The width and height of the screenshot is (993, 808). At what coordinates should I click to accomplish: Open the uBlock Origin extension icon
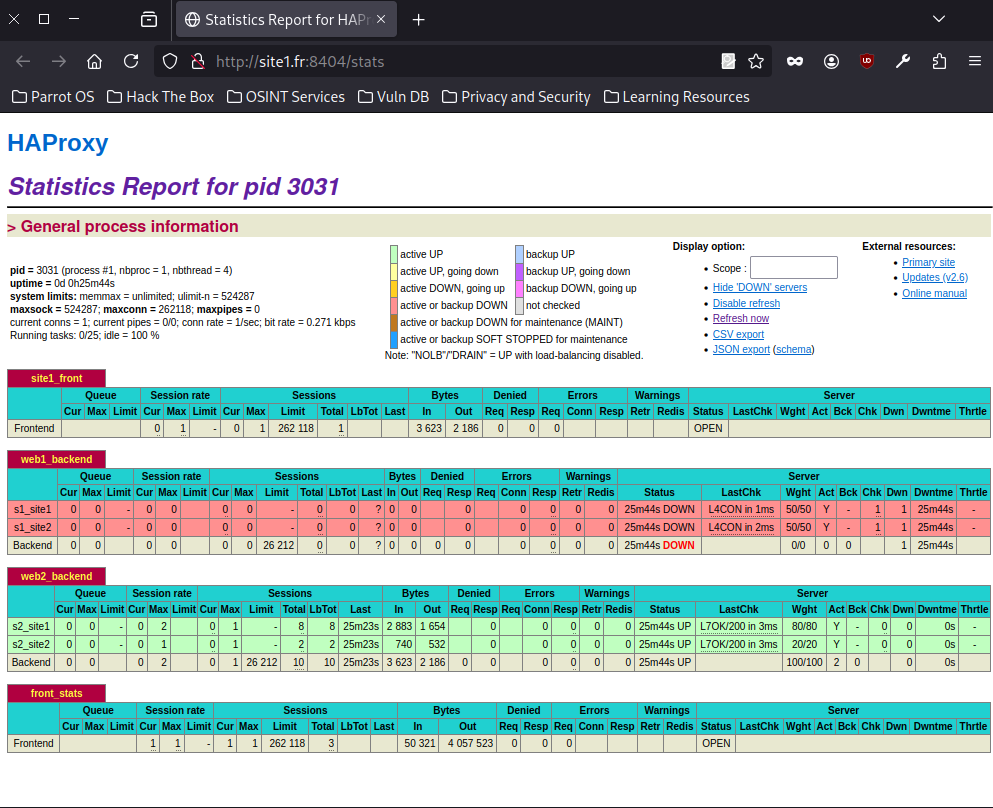(x=867, y=61)
